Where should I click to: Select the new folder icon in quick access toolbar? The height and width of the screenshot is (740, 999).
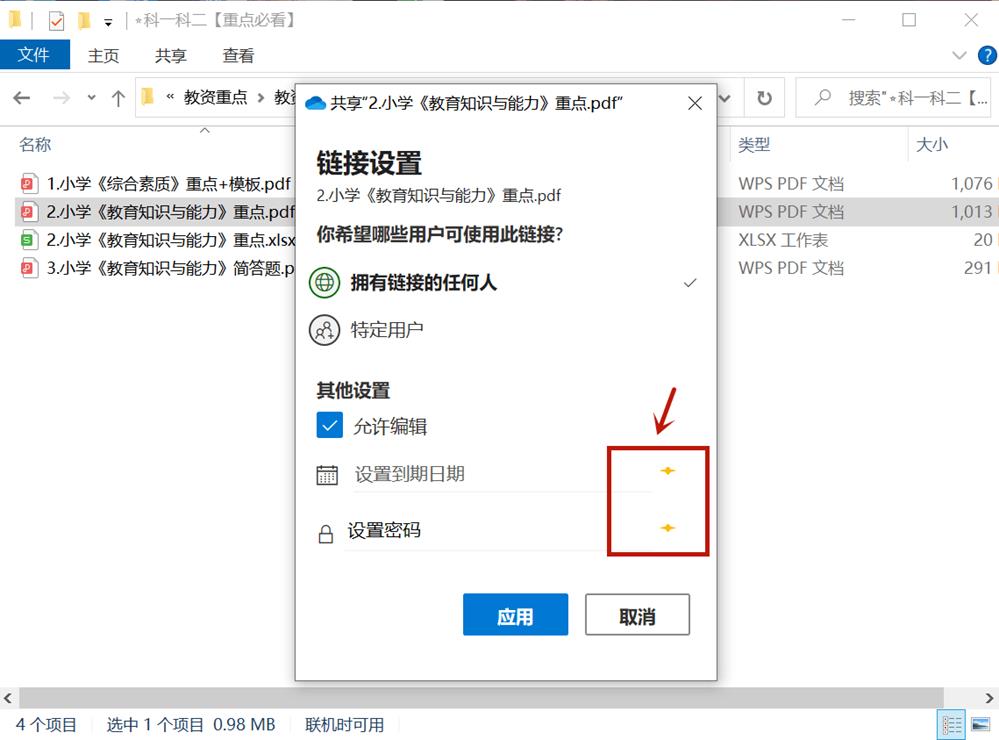84,20
